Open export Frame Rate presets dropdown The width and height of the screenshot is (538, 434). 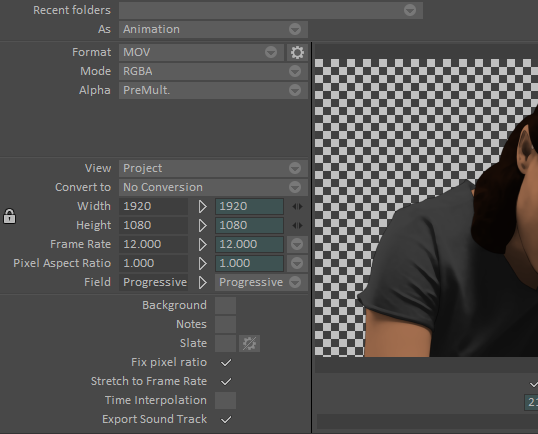(x=297, y=244)
